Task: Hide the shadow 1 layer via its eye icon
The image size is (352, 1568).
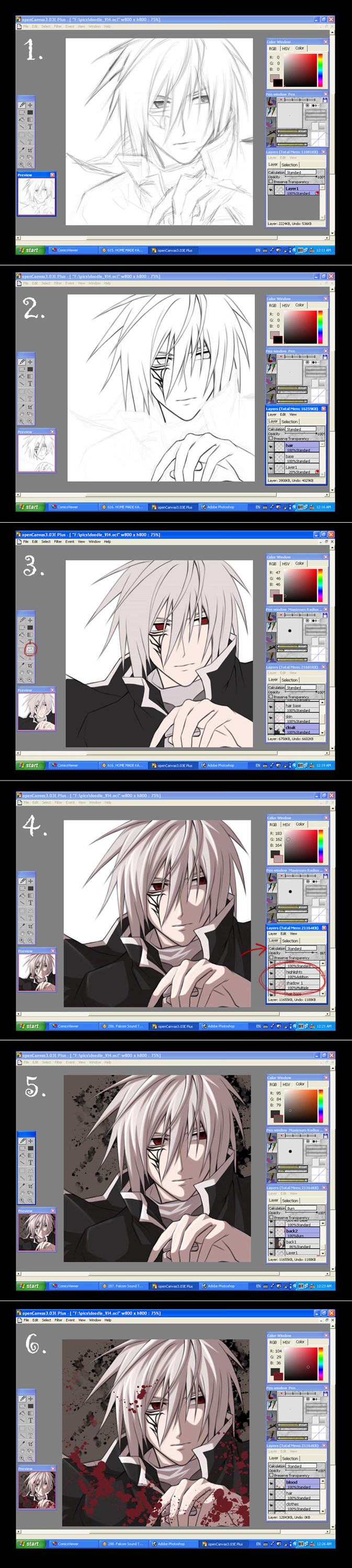Action: [x=271, y=984]
